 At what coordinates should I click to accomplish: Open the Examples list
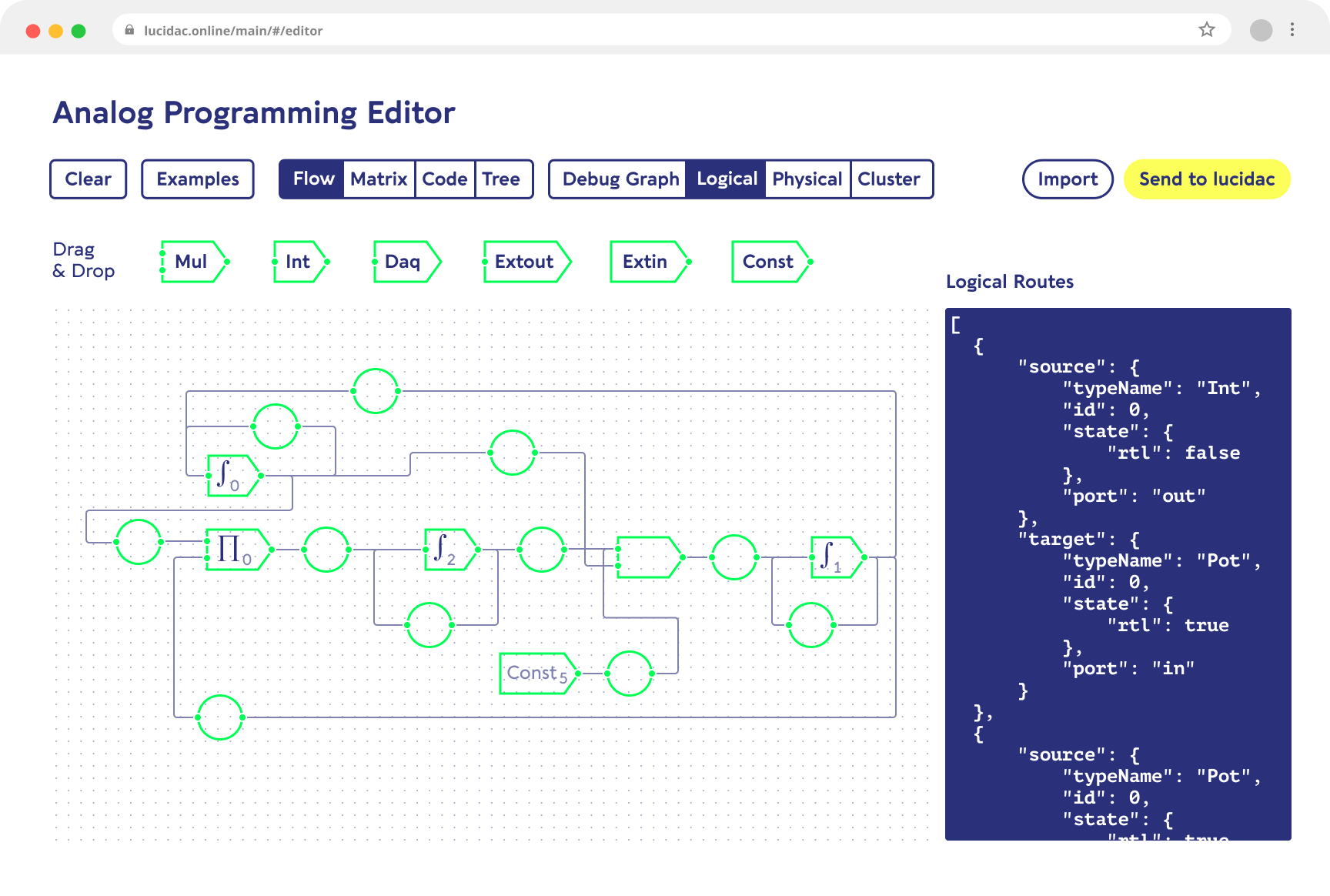(198, 179)
